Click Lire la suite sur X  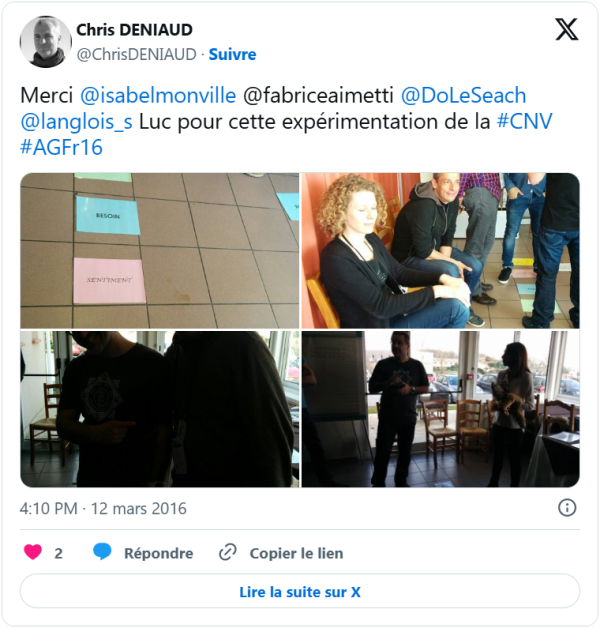pos(300,592)
